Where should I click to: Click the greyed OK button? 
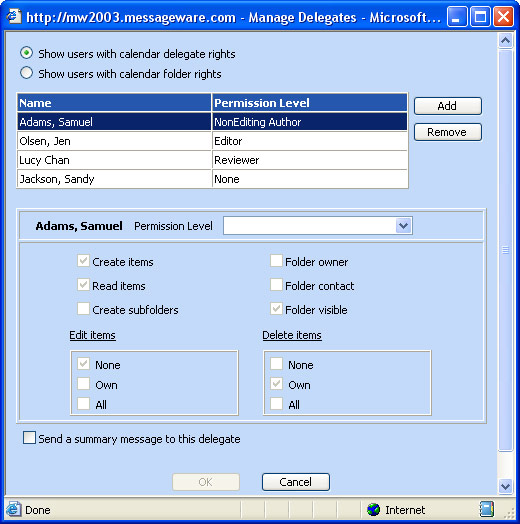coord(206,482)
